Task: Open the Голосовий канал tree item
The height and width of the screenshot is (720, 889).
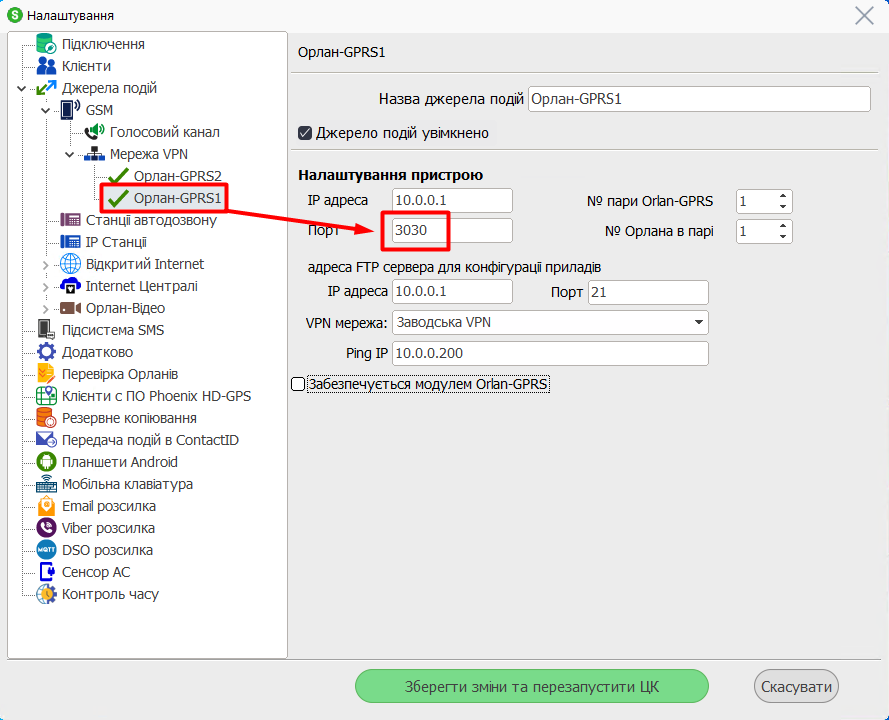Action: tap(164, 132)
